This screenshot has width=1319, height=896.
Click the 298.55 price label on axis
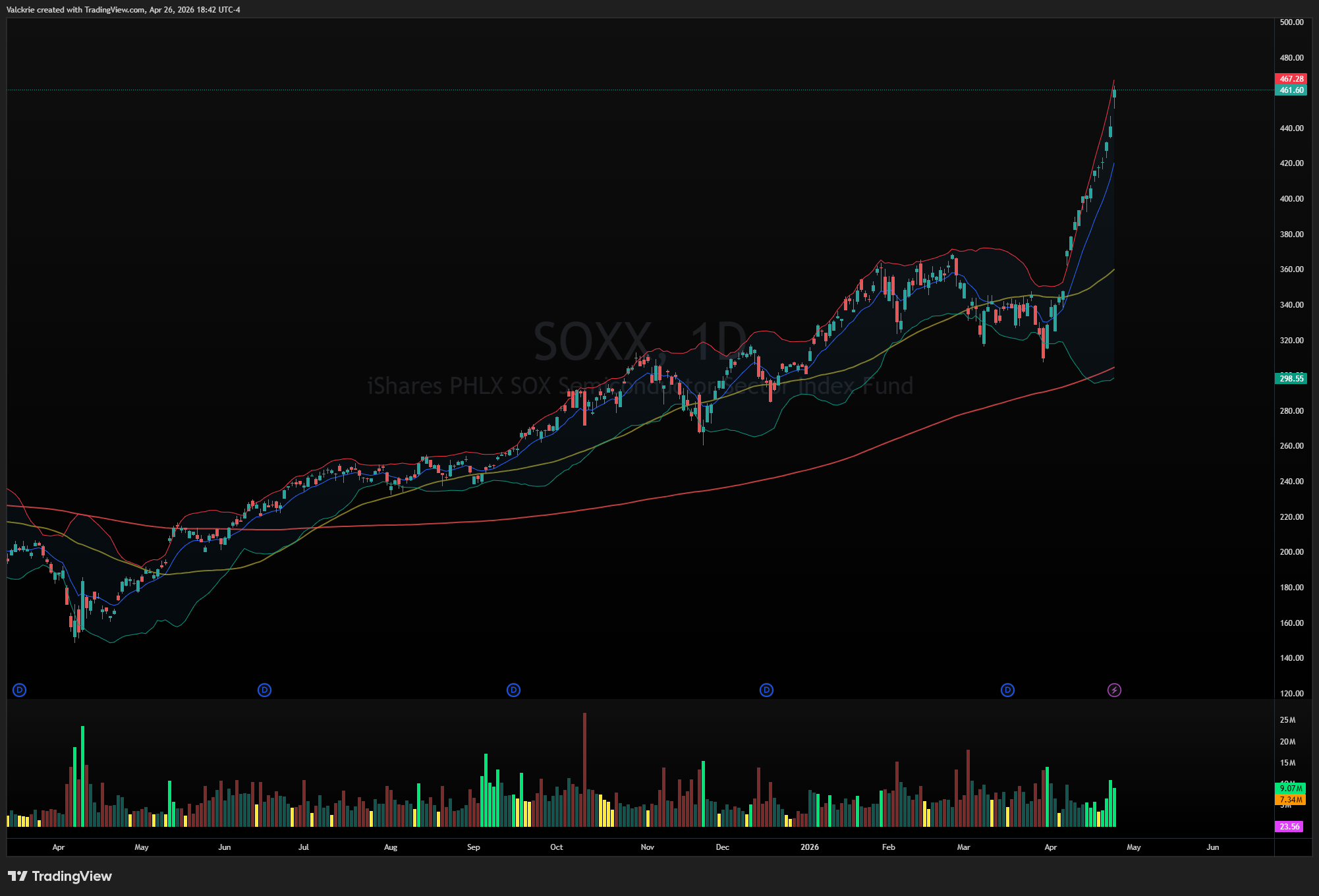click(1291, 378)
